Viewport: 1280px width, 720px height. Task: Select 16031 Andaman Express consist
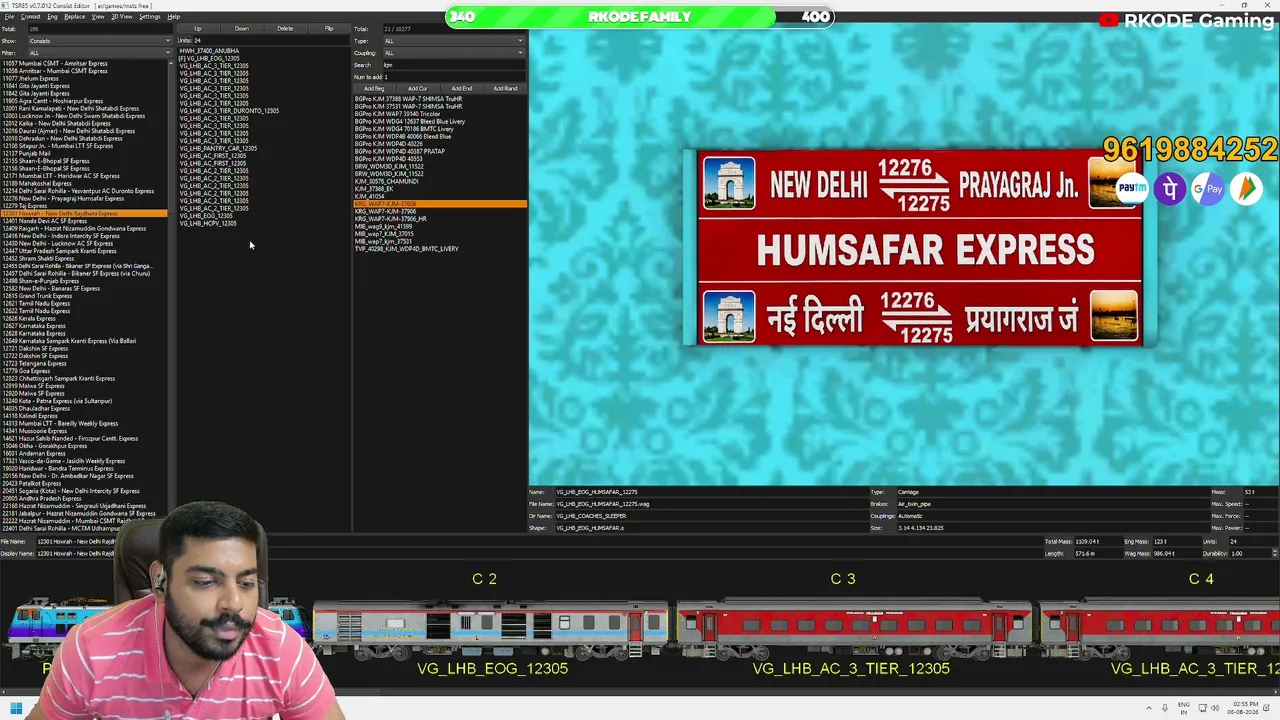click(34, 453)
